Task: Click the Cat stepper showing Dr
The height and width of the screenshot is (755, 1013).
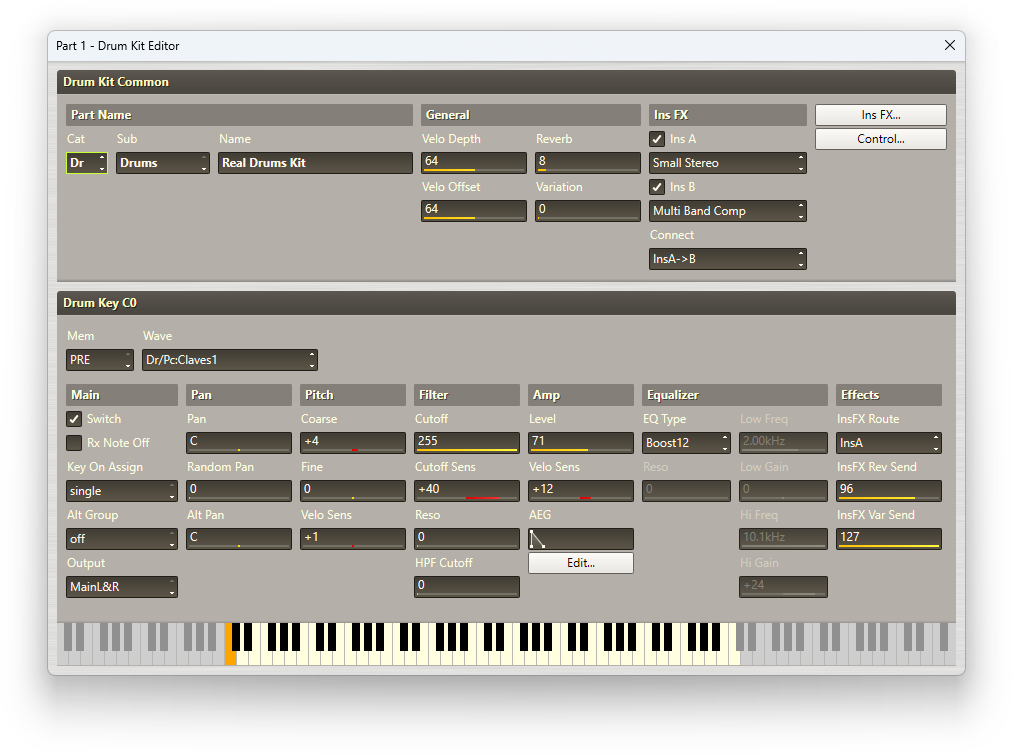Action: (86, 163)
